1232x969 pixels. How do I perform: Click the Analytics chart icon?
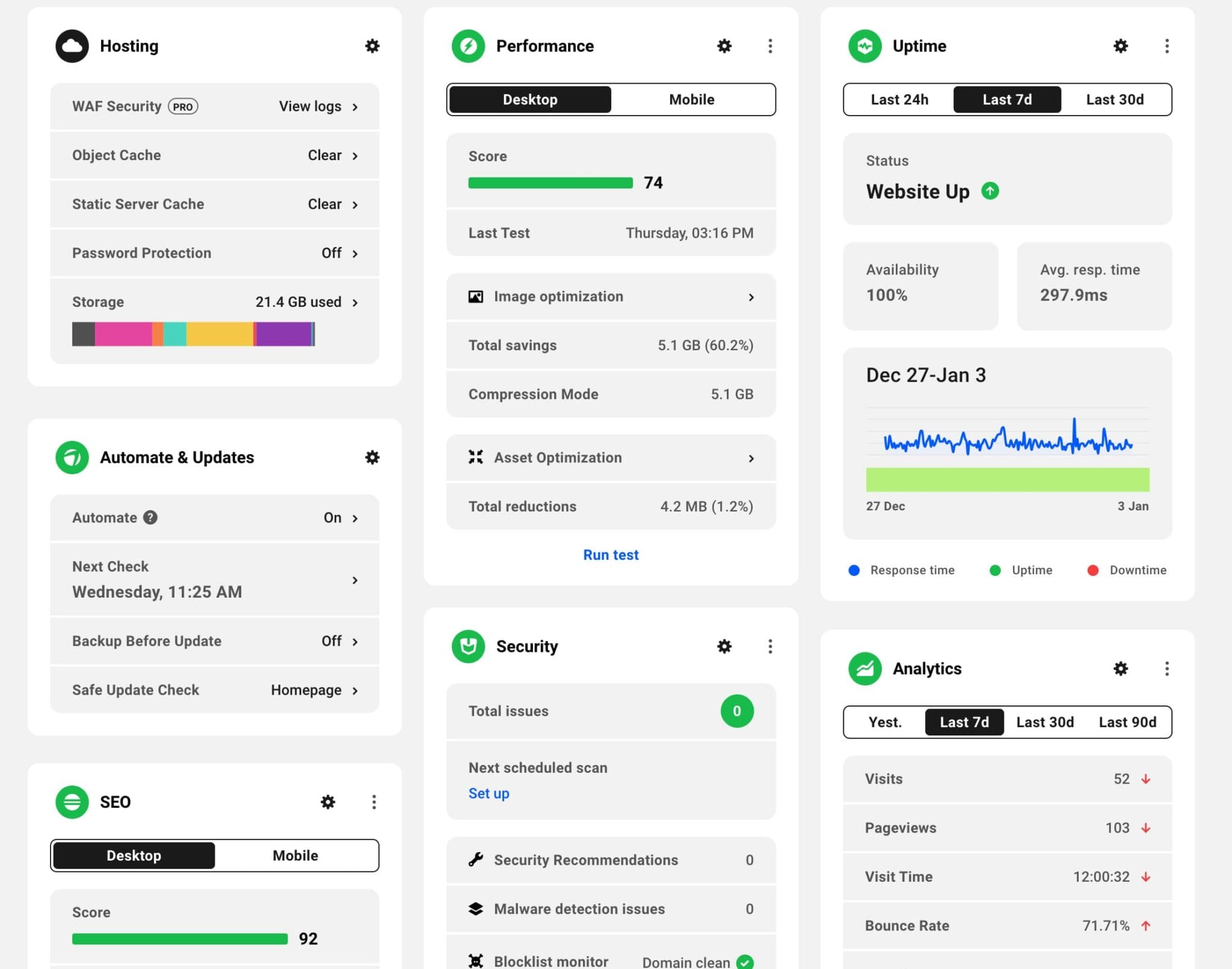pos(864,669)
